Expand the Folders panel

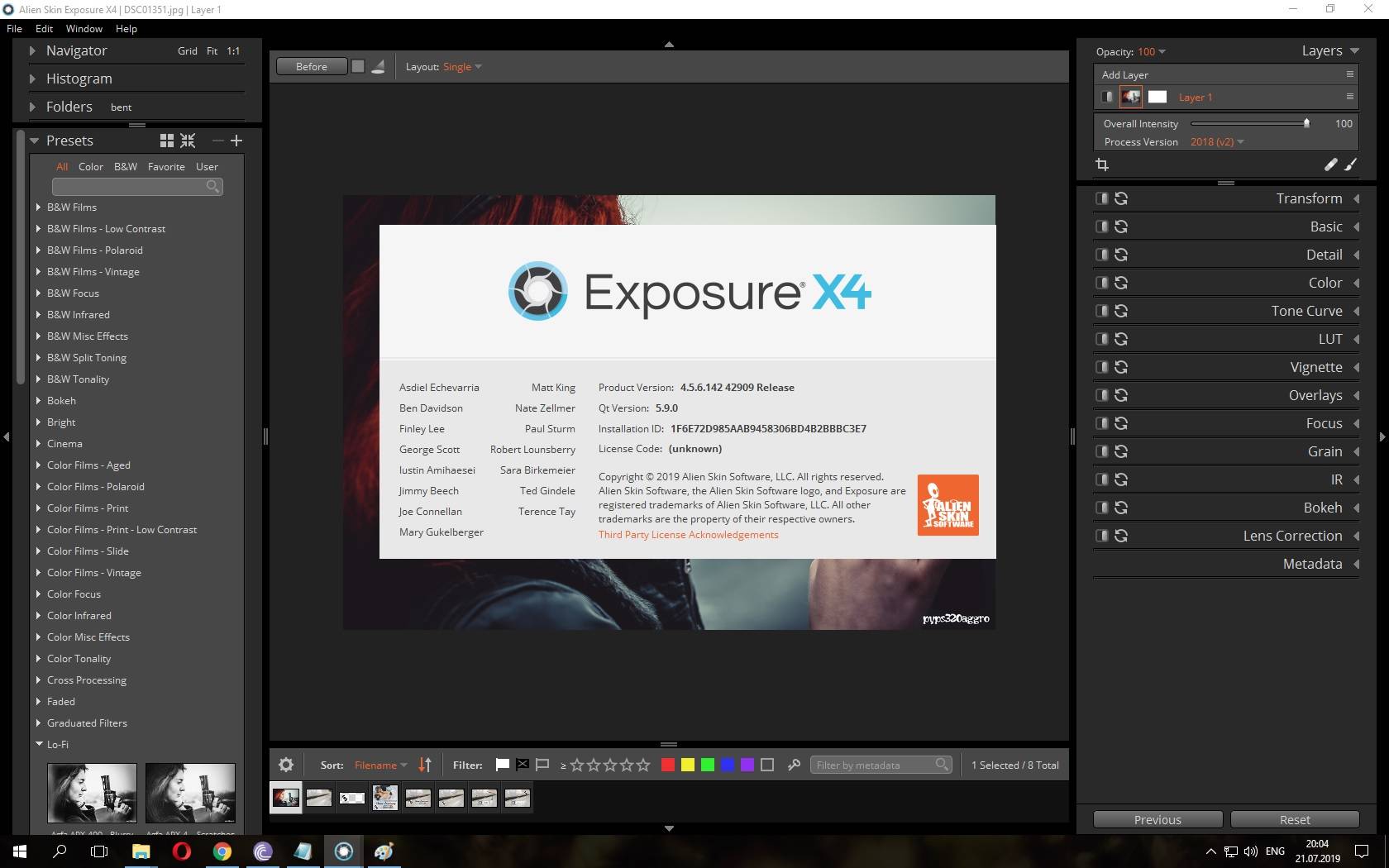tap(32, 107)
